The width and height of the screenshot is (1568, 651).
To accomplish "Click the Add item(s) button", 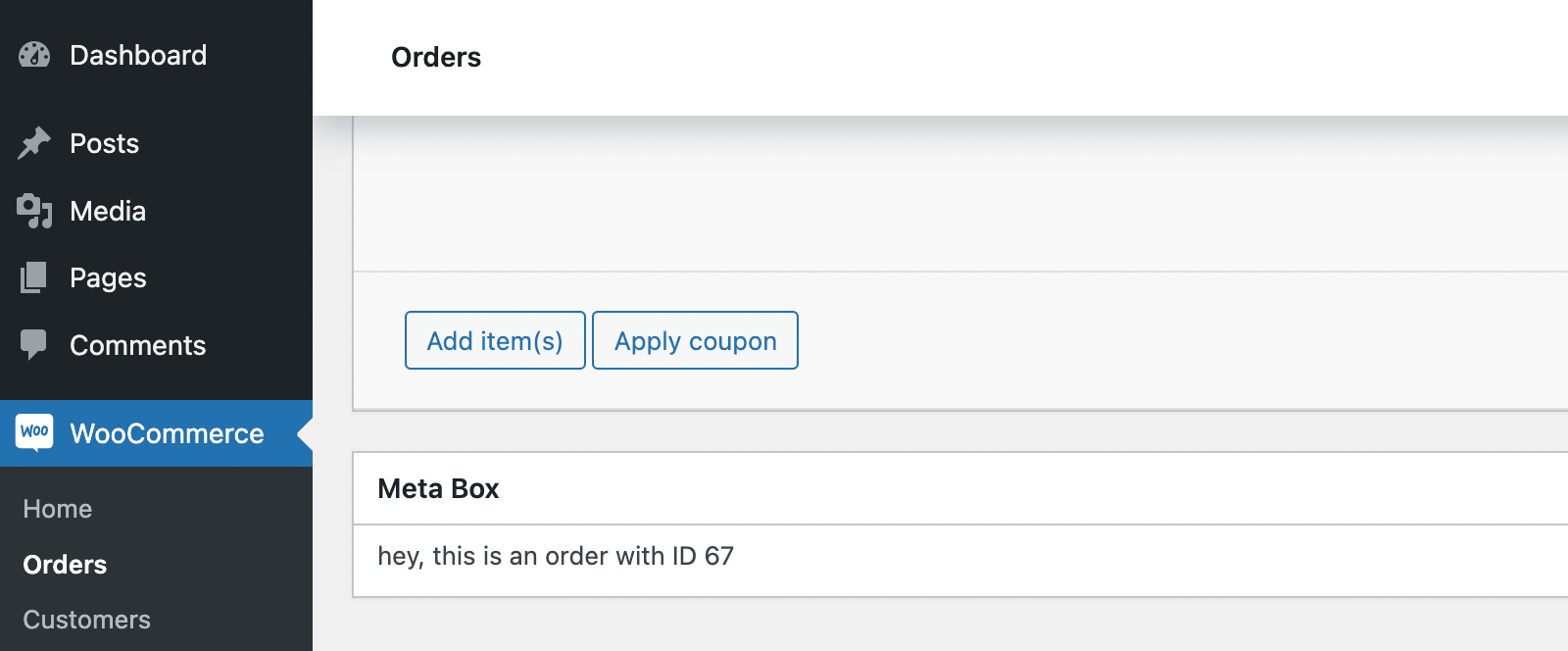I will click(495, 340).
